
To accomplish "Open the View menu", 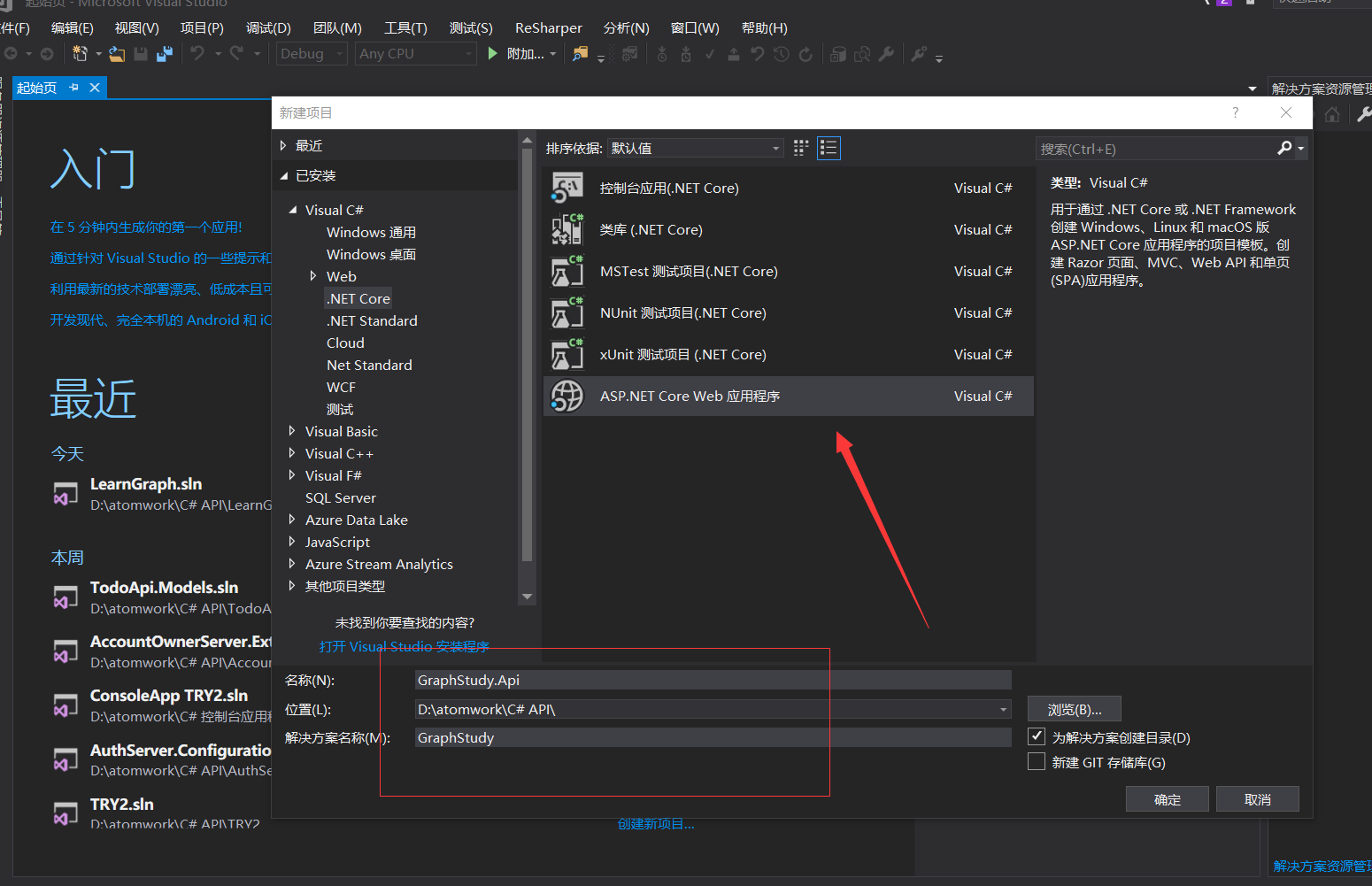I will click(136, 28).
